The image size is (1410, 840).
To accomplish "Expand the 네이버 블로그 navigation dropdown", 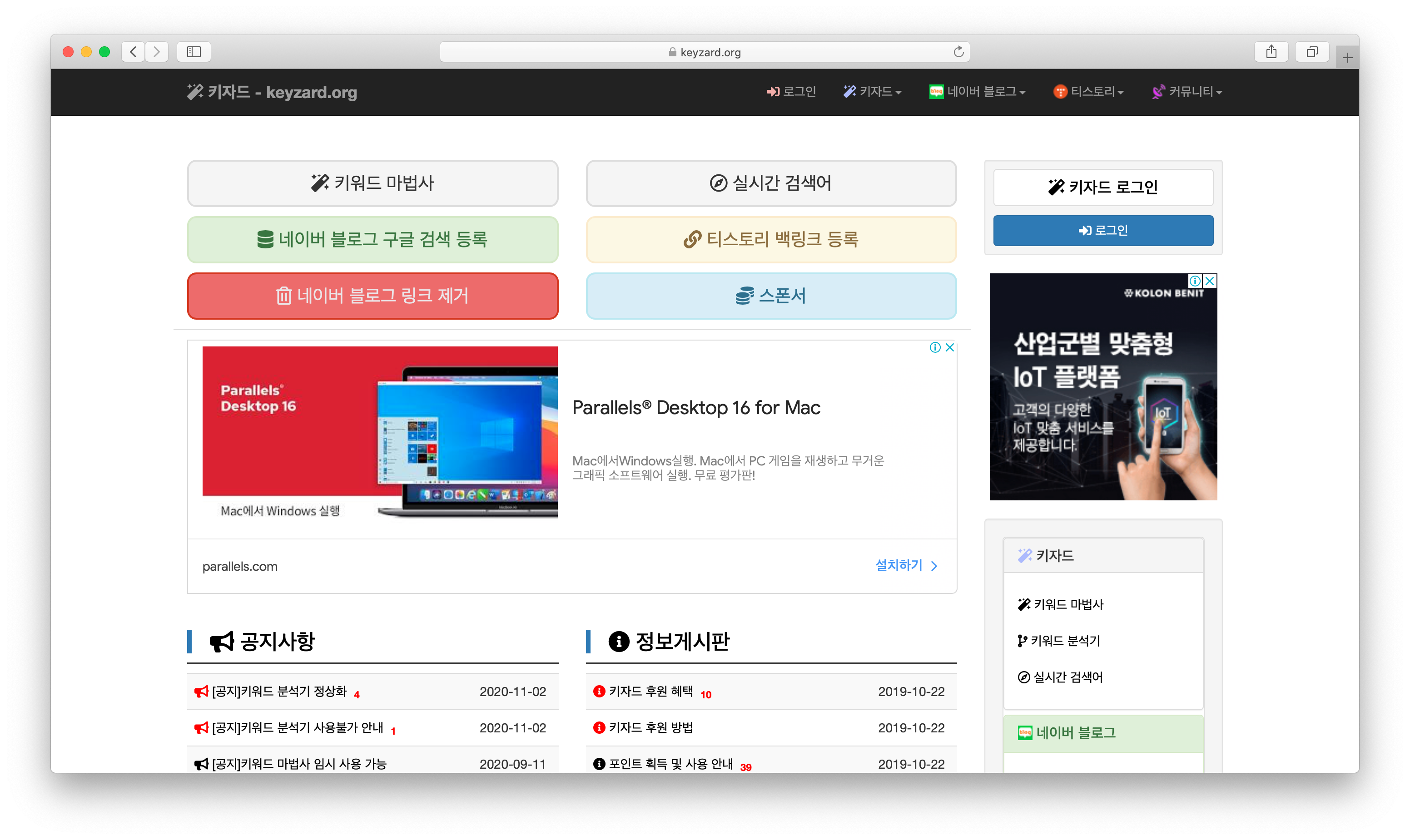I will coord(978,92).
